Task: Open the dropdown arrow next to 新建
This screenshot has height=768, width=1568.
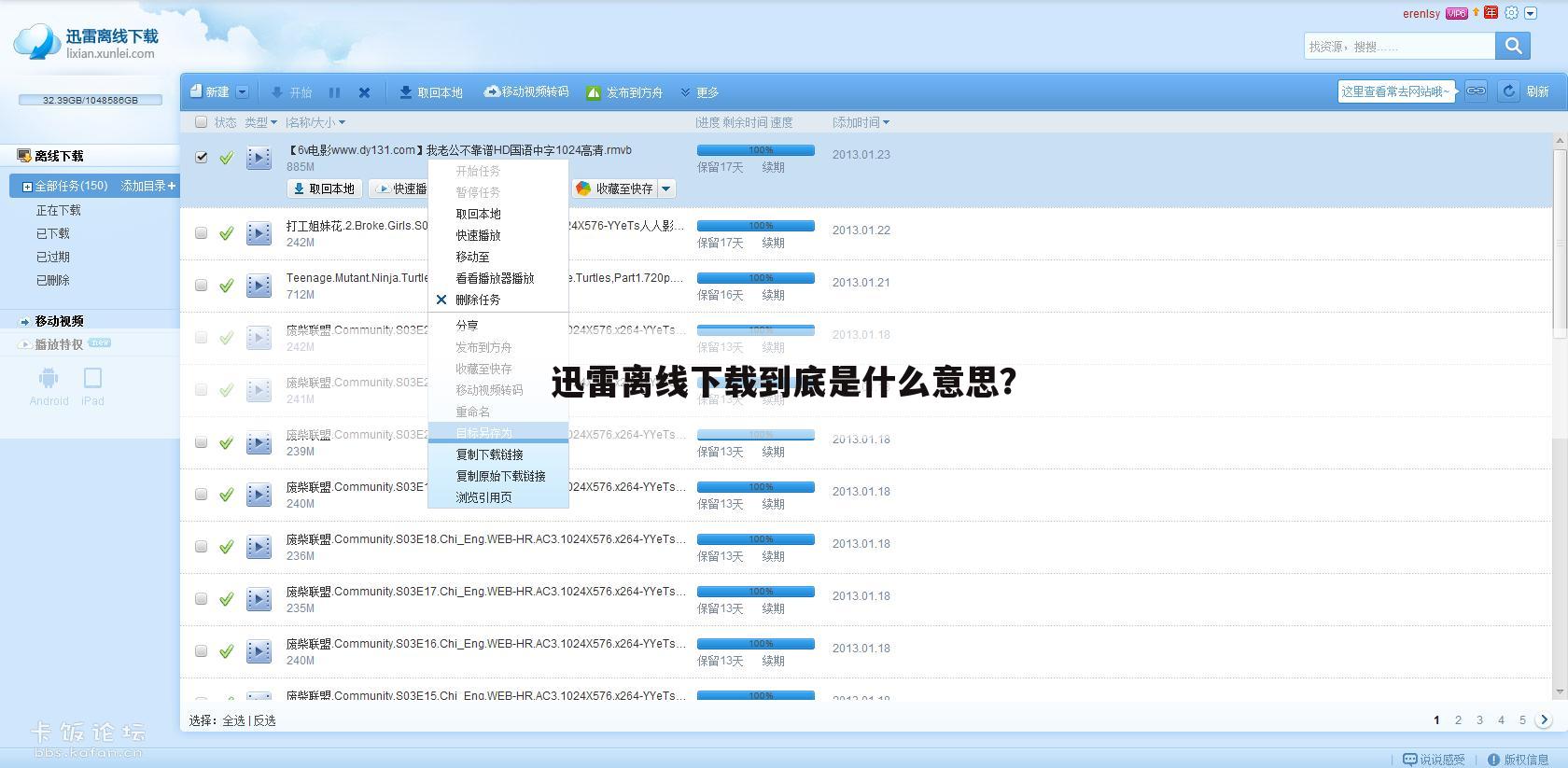Action: 242,91
